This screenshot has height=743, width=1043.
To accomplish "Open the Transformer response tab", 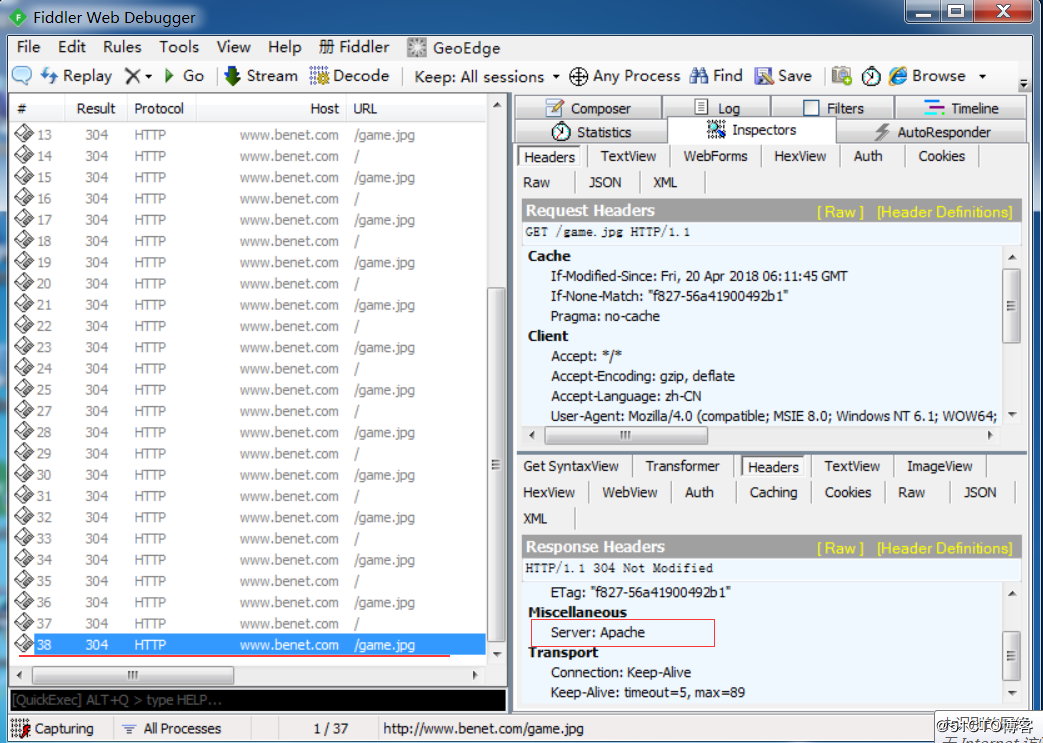I will pos(682,466).
